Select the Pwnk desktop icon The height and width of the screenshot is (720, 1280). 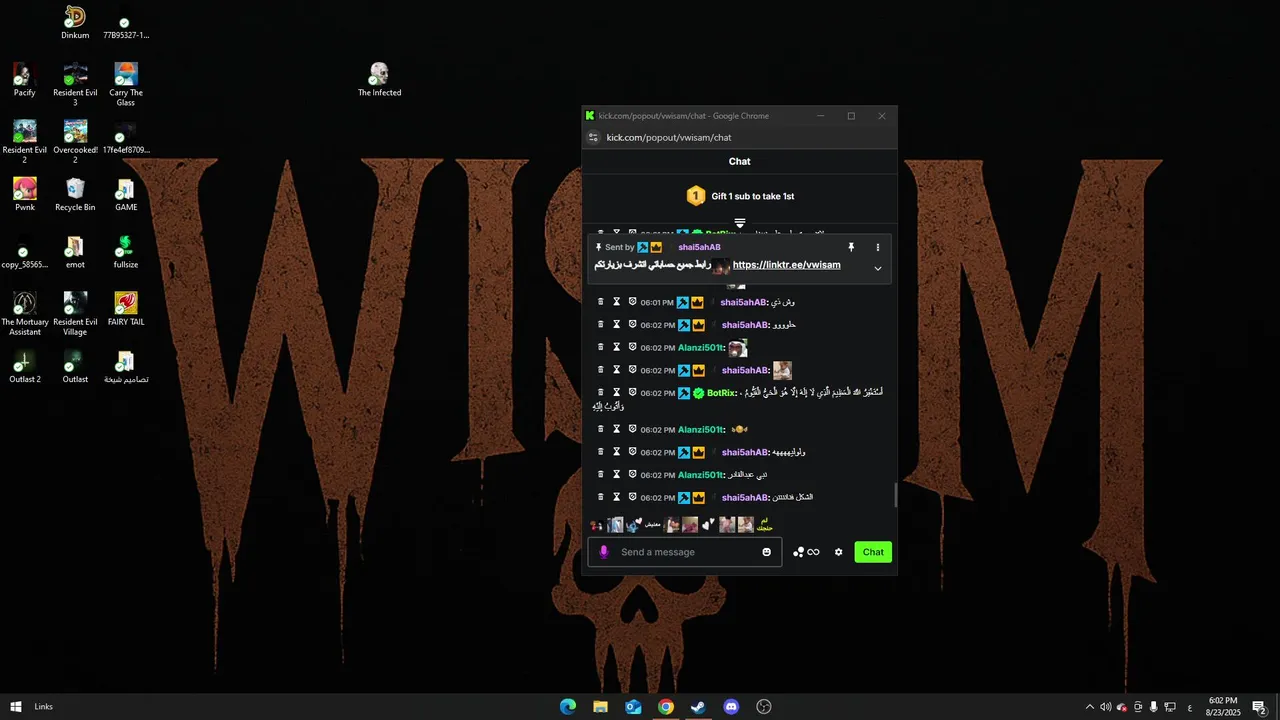[x=25, y=195]
